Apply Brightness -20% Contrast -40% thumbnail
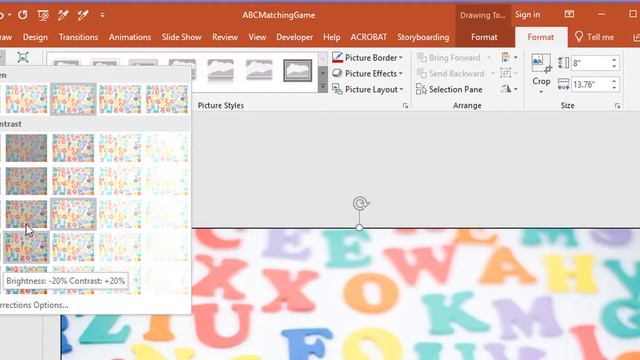 pyautogui.click(x=26, y=148)
